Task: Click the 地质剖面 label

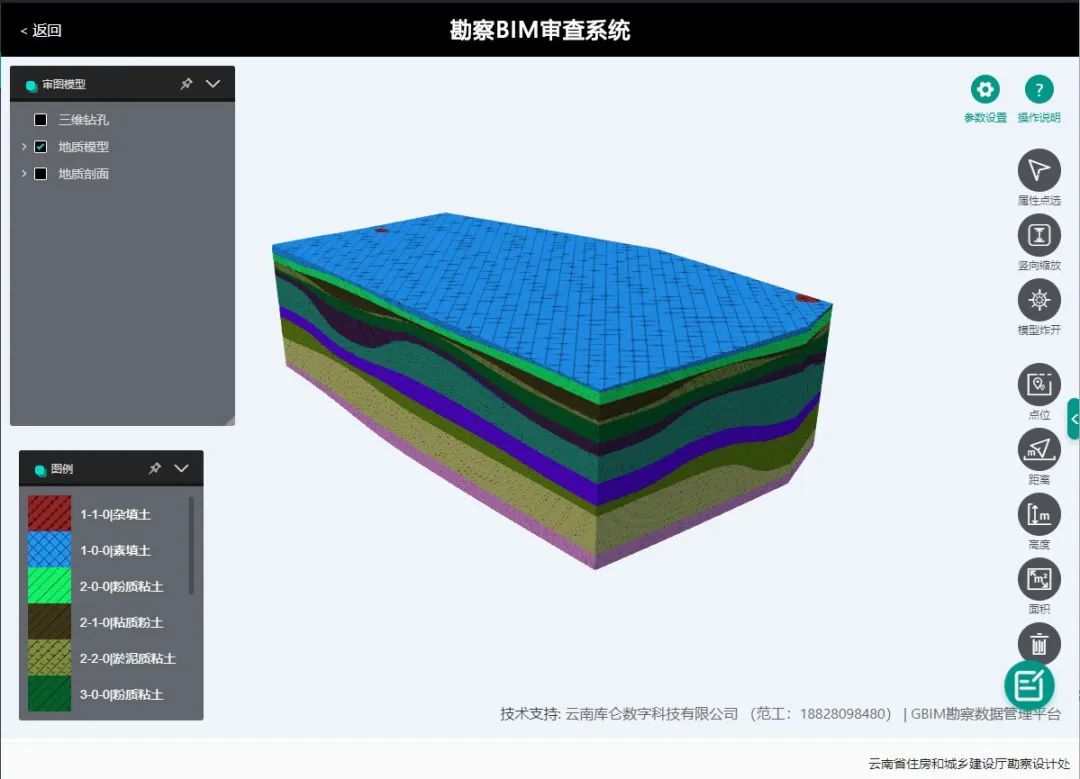Action: point(83,174)
